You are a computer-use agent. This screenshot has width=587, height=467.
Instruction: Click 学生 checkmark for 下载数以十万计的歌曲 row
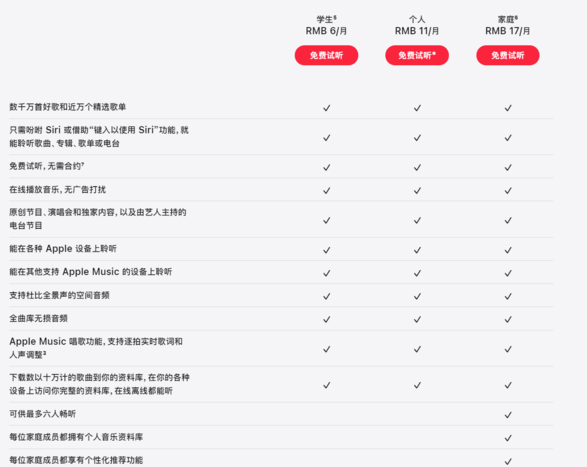click(x=326, y=385)
